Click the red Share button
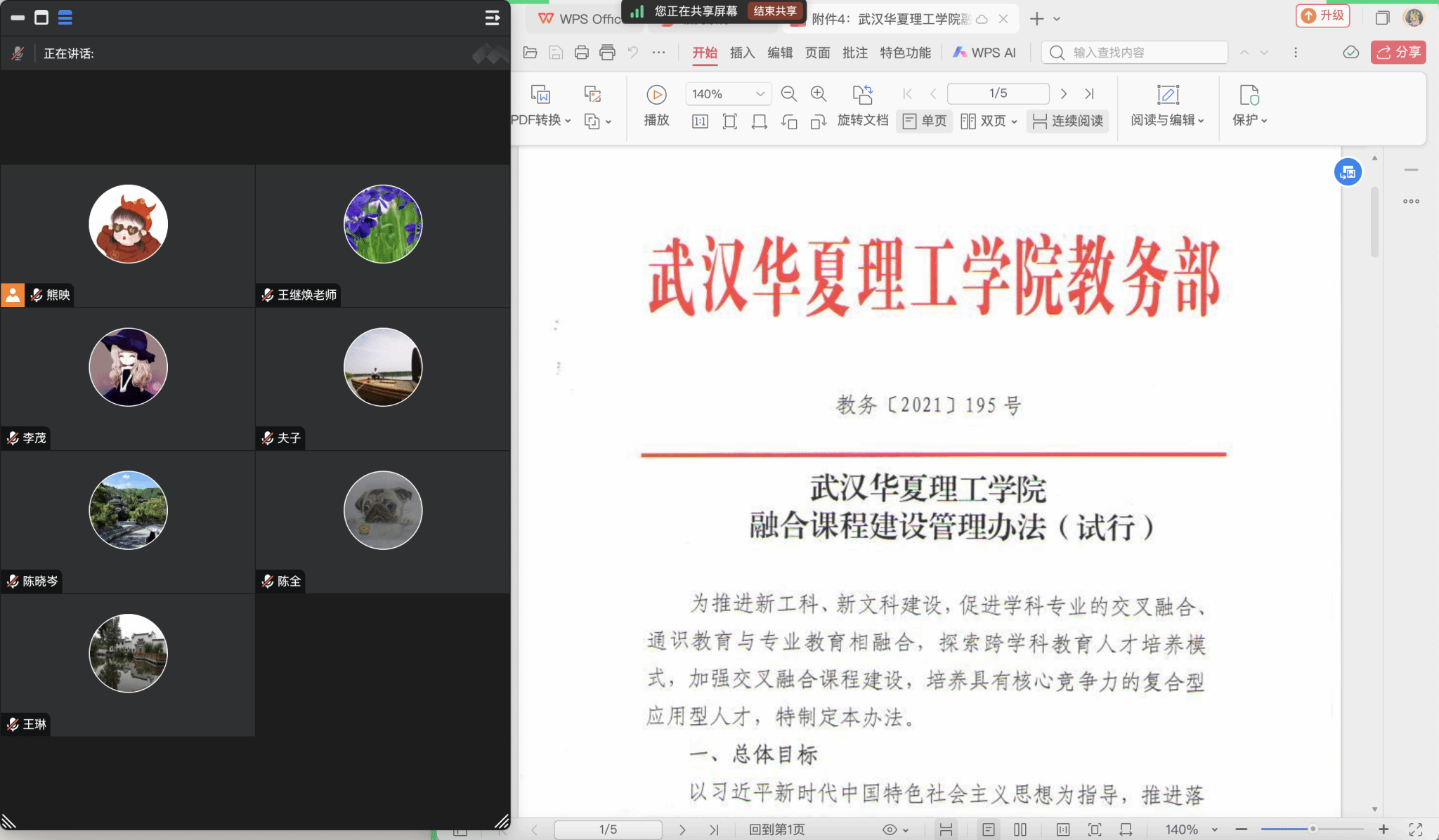The image size is (1439, 840). (x=1398, y=53)
